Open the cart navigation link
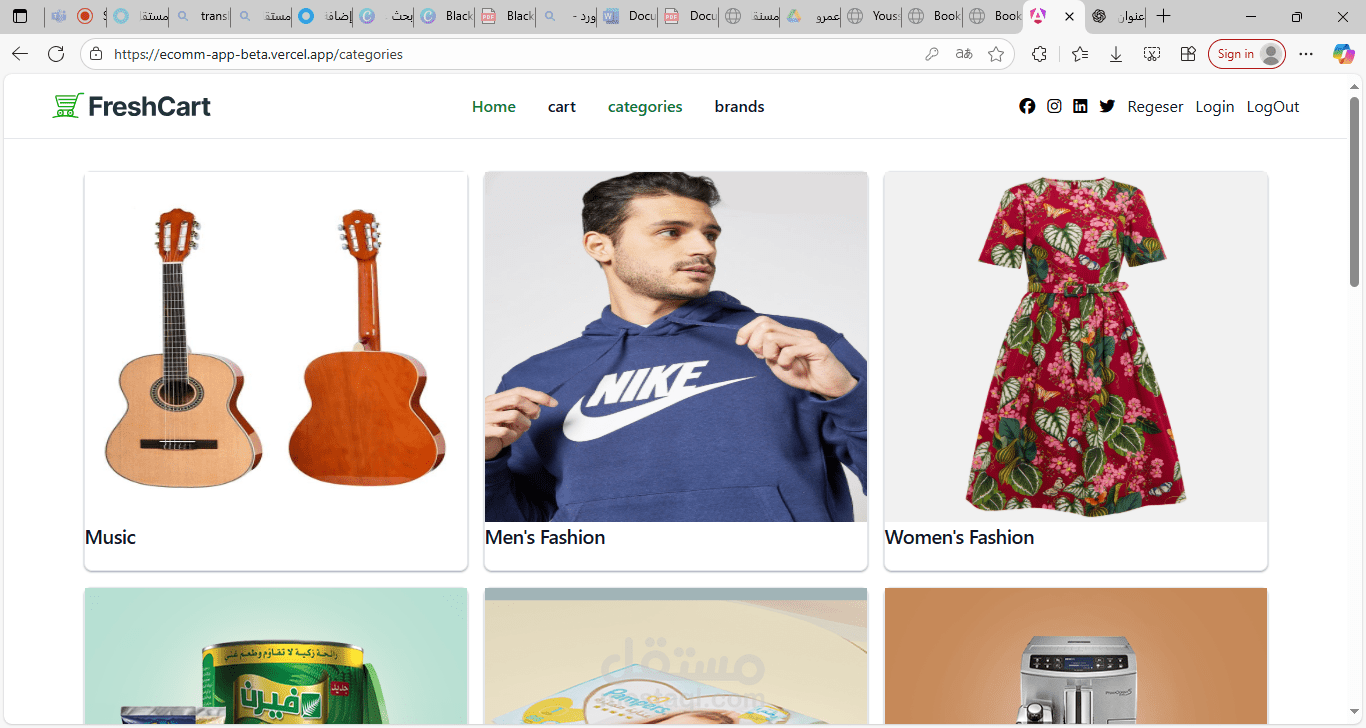 [562, 106]
